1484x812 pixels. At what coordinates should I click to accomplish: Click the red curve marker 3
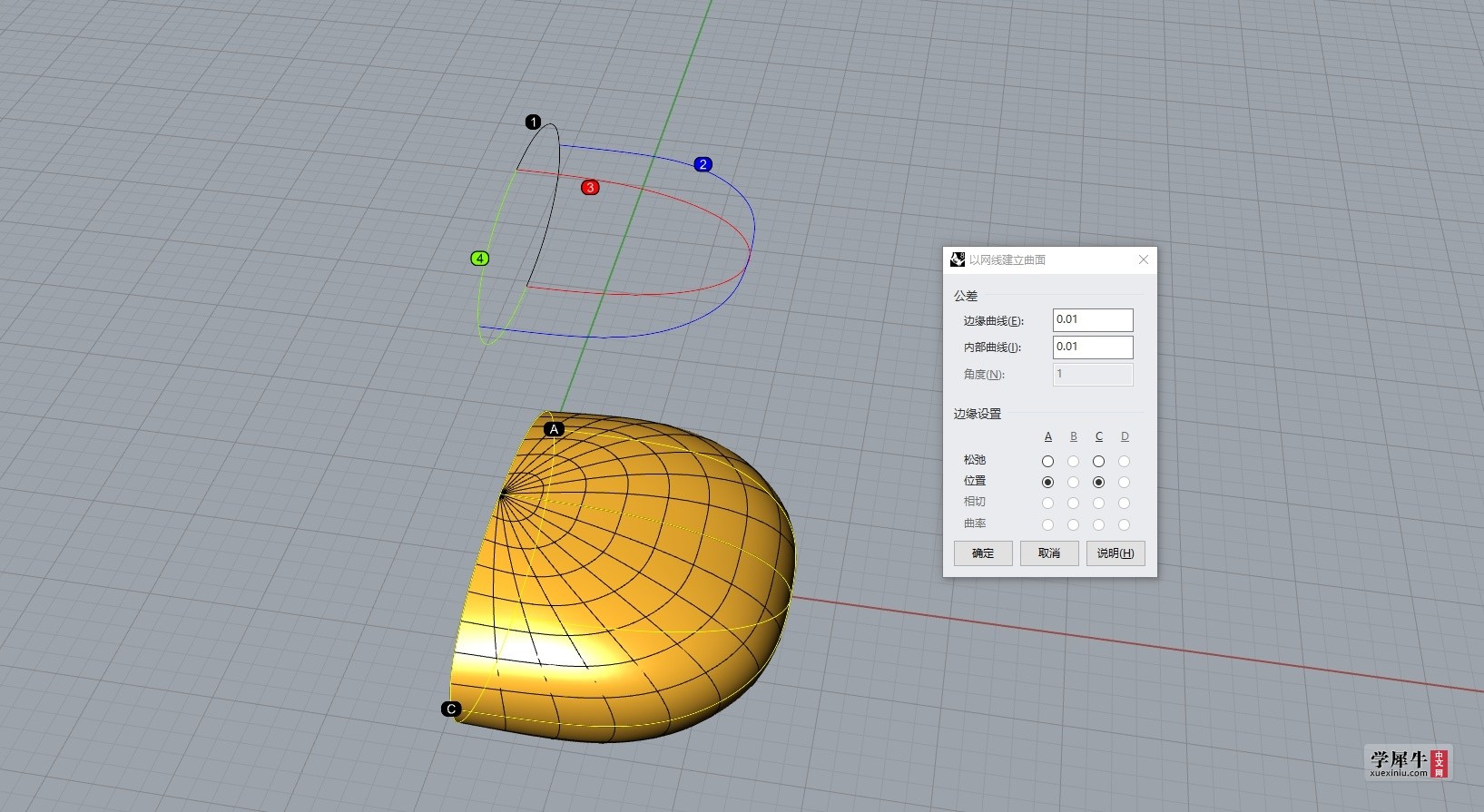[590, 187]
